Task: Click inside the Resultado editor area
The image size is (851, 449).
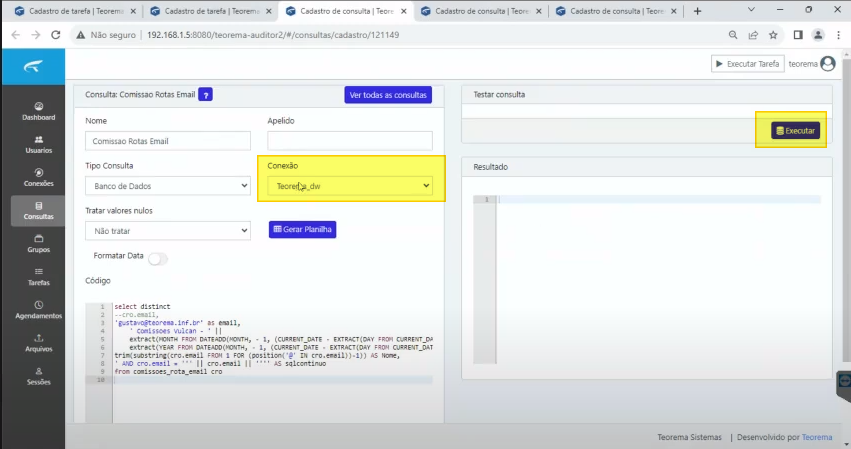Action: point(659,280)
